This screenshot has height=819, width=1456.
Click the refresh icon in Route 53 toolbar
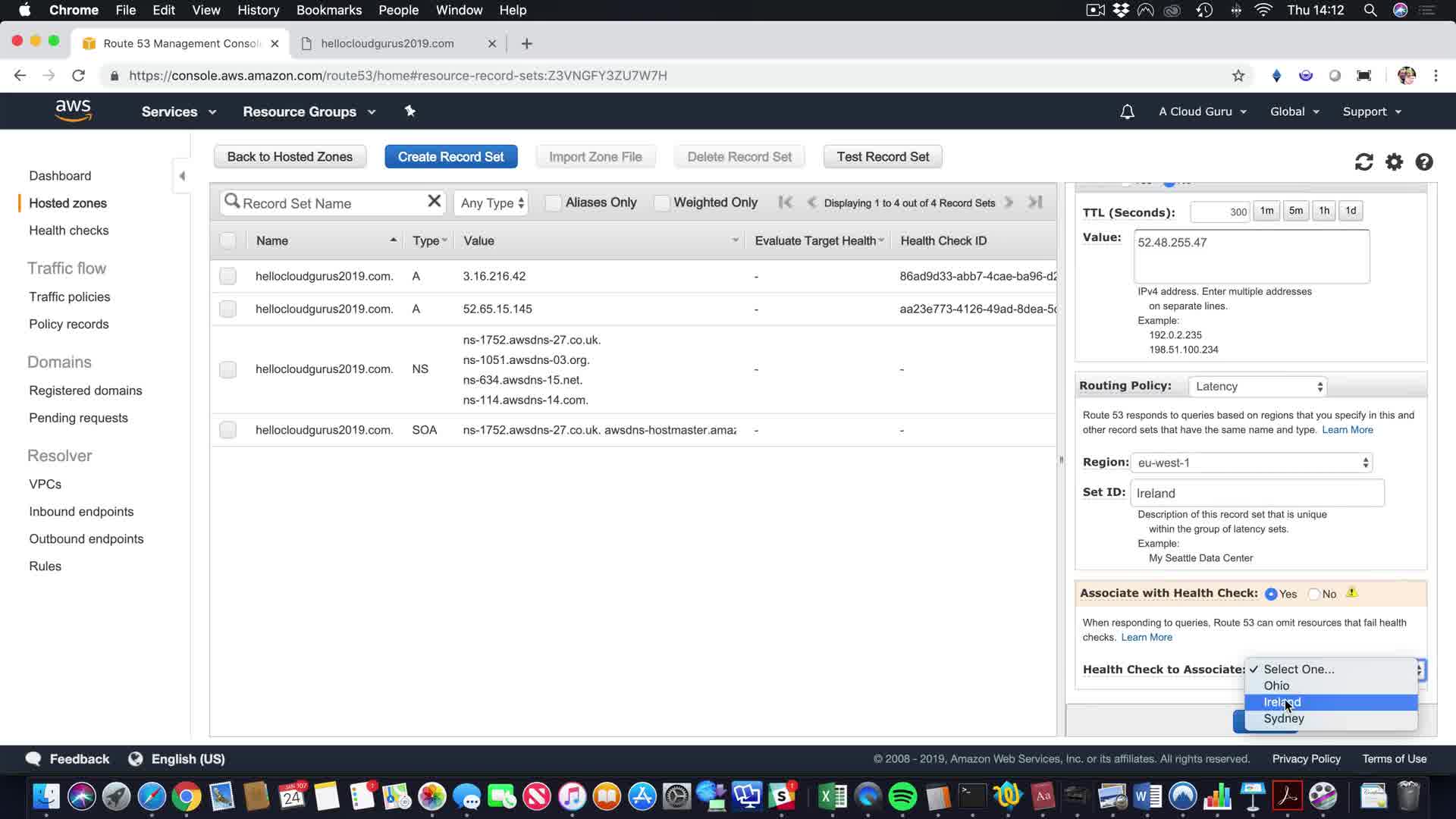[1363, 162]
